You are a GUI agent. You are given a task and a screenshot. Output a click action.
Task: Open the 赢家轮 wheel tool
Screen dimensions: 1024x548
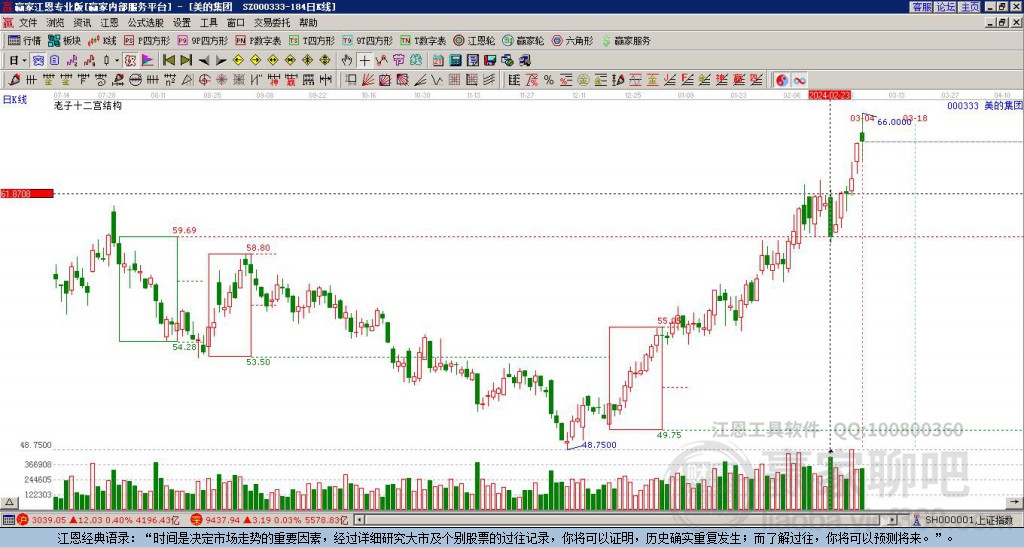(x=523, y=40)
